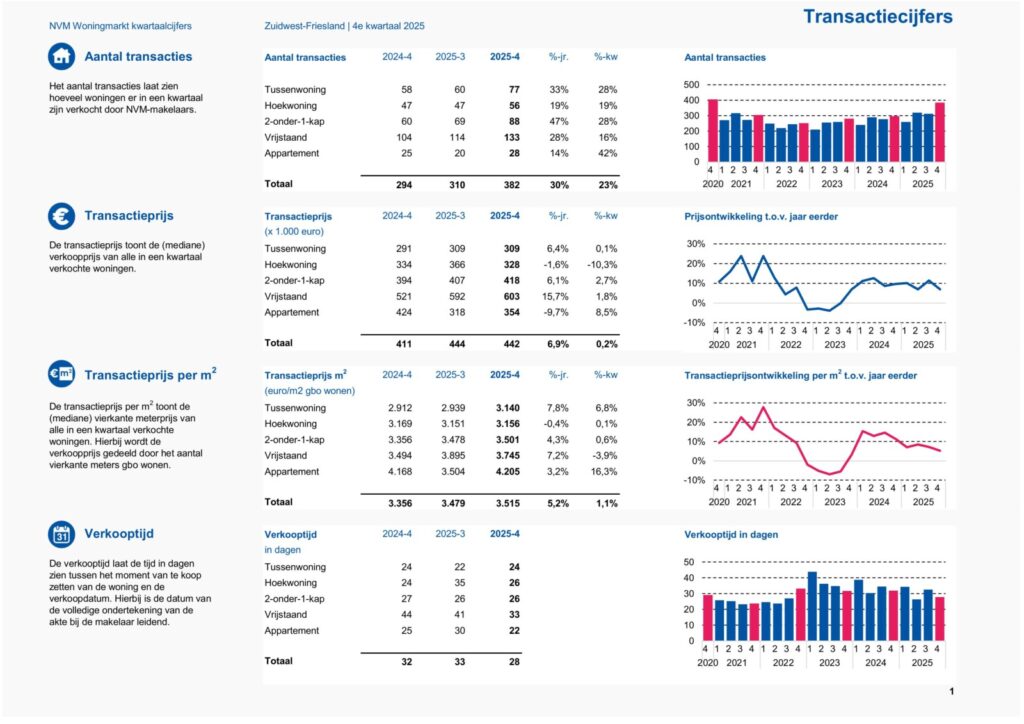Image resolution: width=1024 pixels, height=724 pixels.
Task: Select the 16,3% value in Appartement price-per-m² row
Action: click(604, 472)
